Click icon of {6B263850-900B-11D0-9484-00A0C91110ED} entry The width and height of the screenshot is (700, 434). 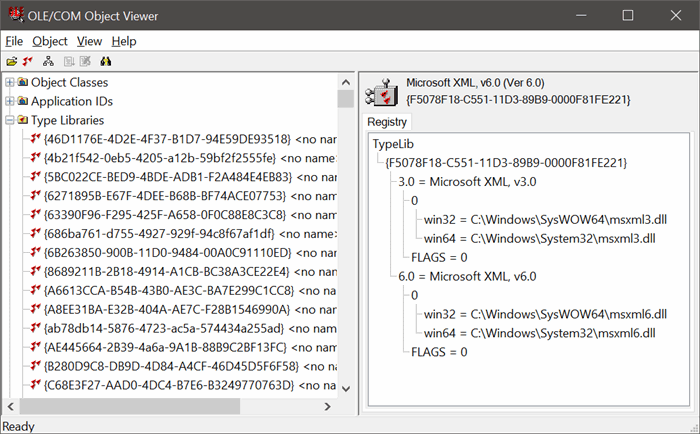pos(36,252)
